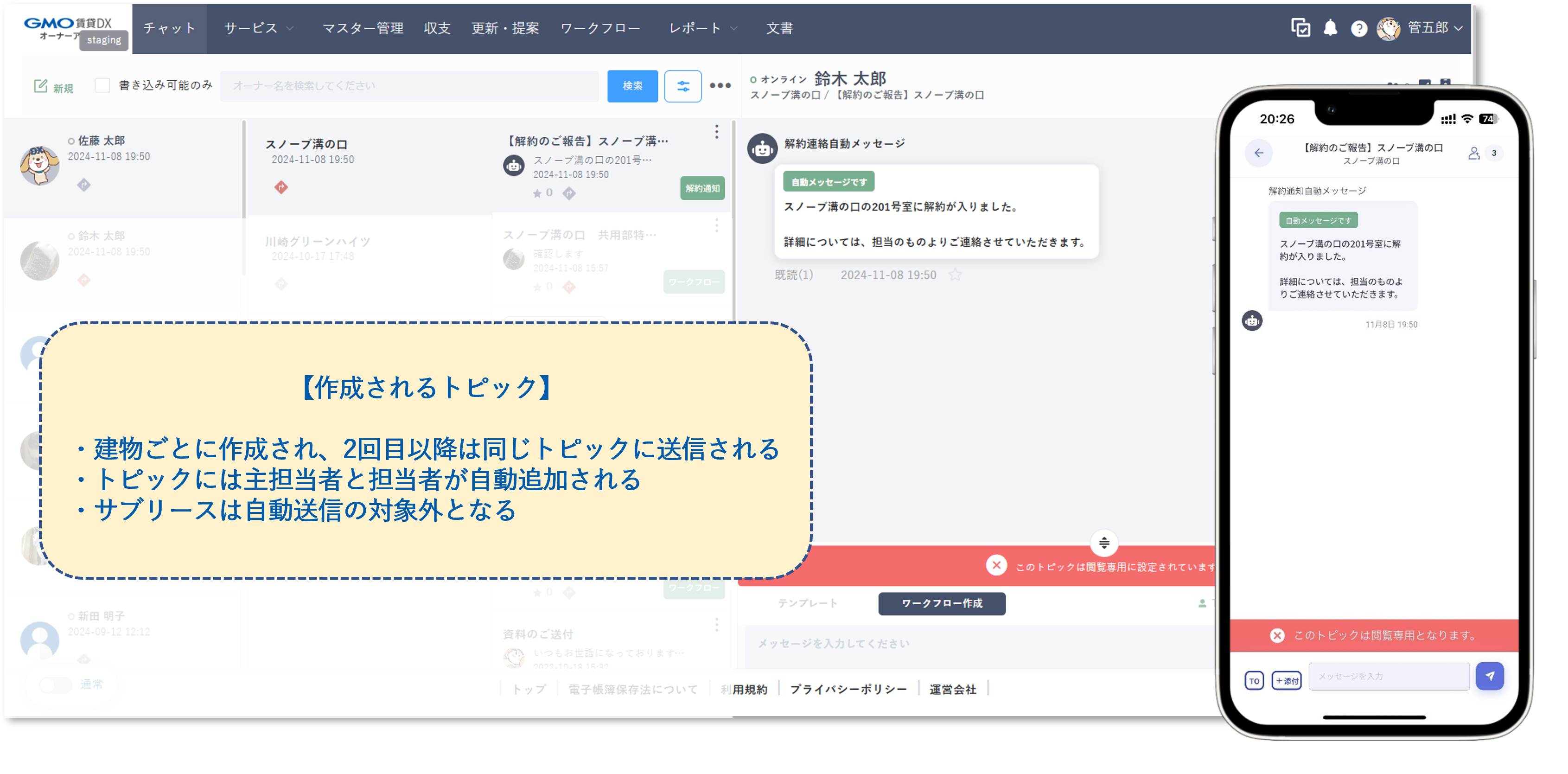Switch to the テンプレート tab
This screenshot has width=1568, height=774.
pyautogui.click(x=807, y=603)
